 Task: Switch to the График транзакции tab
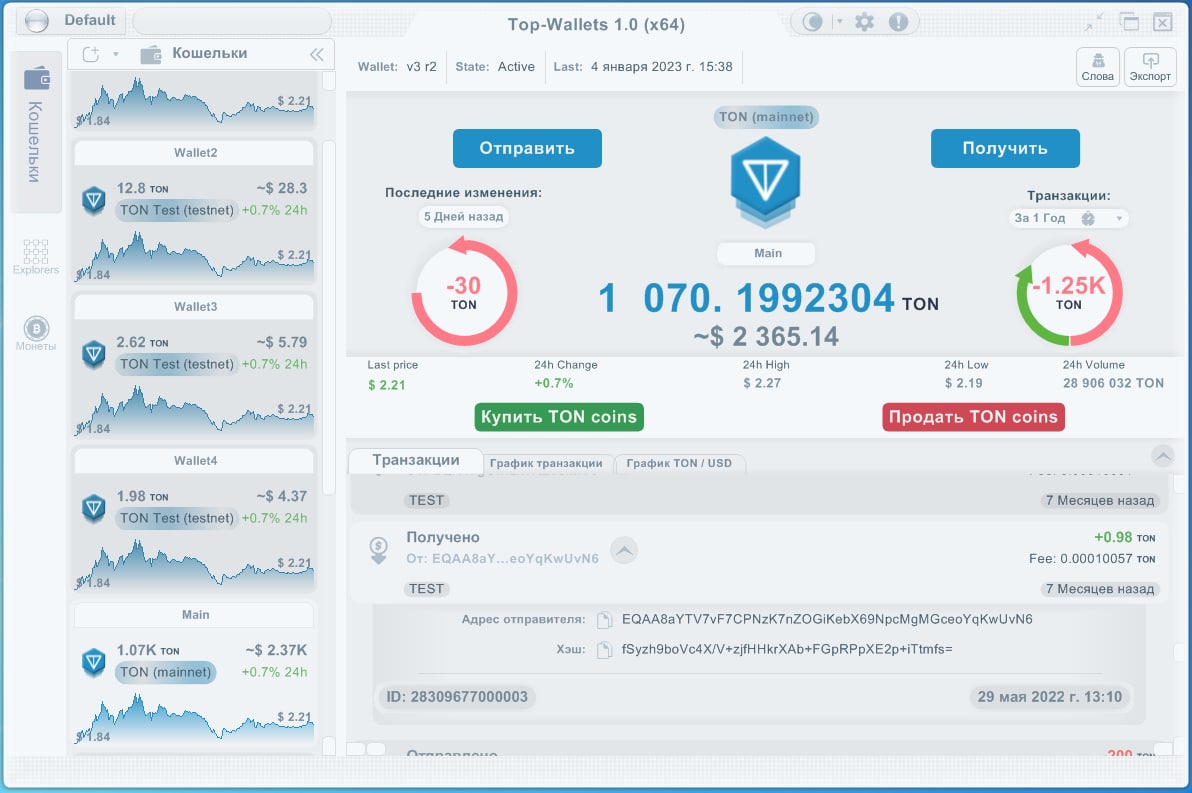(546, 463)
